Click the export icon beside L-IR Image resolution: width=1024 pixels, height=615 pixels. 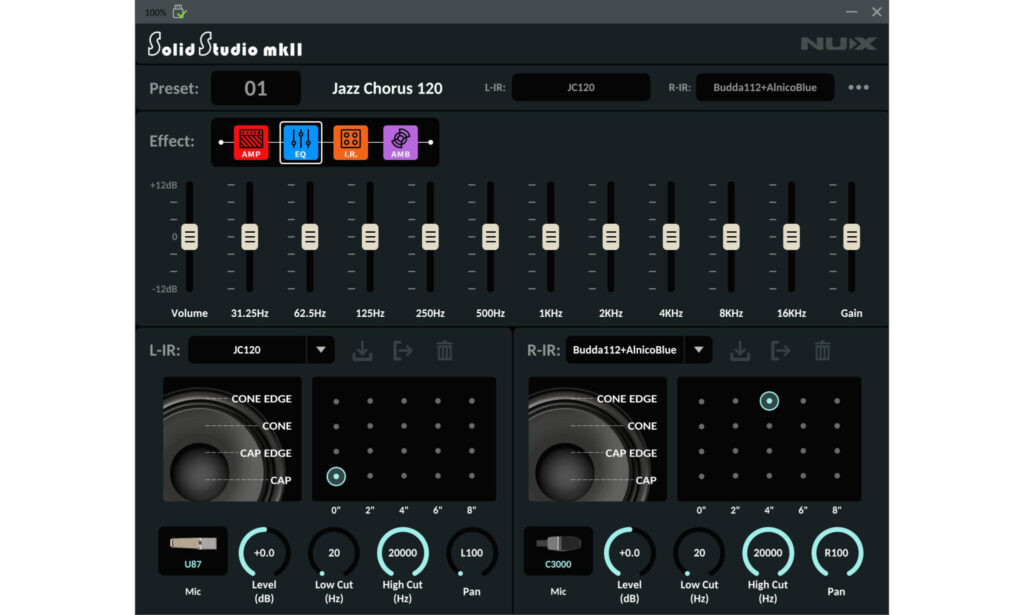pos(402,350)
